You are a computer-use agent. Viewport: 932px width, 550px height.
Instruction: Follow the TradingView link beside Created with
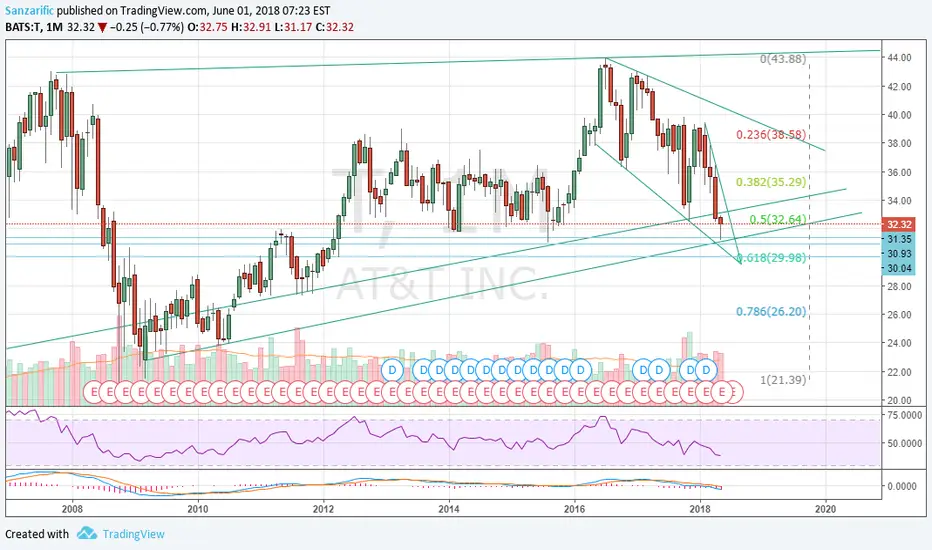coord(134,534)
